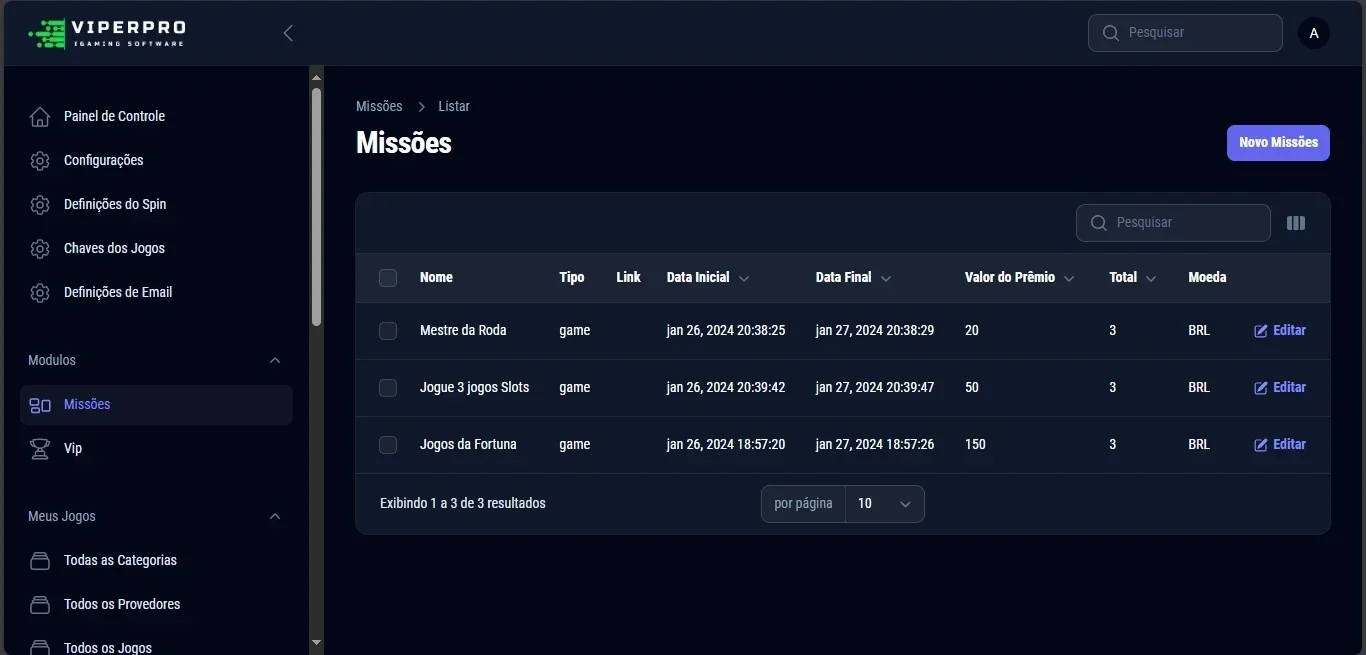Viewport: 1366px width, 655px height.
Task: Click the Tipo column header
Action: (x=572, y=278)
